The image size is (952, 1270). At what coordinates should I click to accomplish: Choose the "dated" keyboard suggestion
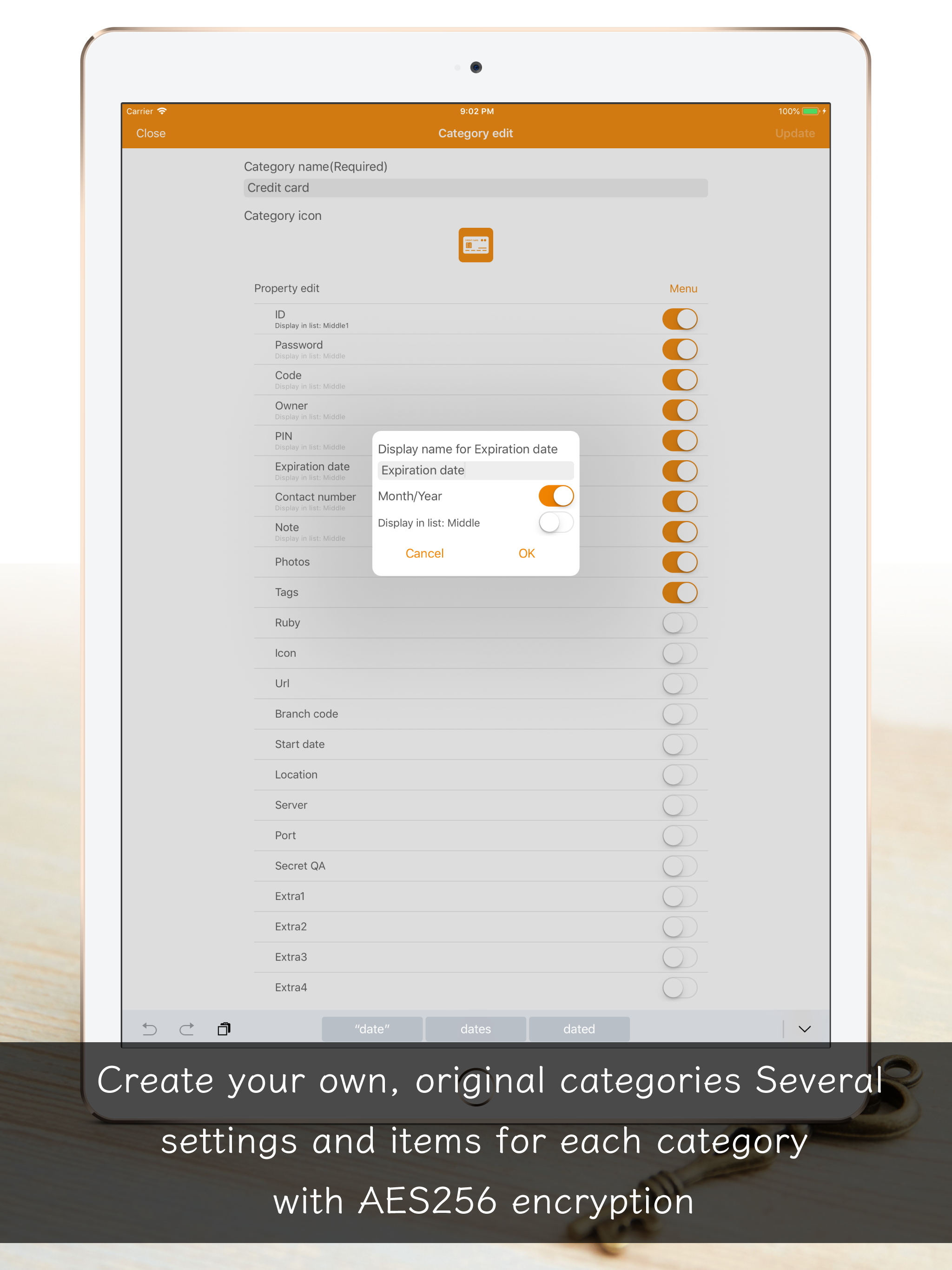tap(579, 1029)
